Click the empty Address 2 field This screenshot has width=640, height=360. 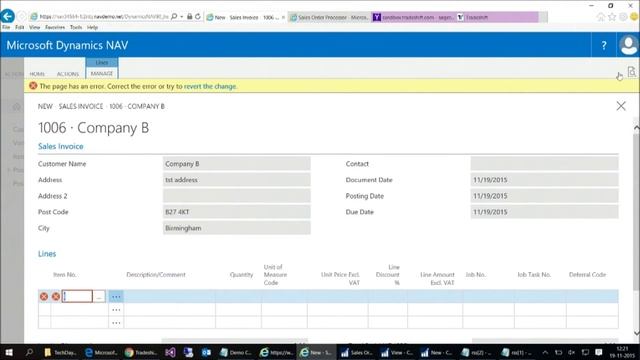(236, 196)
